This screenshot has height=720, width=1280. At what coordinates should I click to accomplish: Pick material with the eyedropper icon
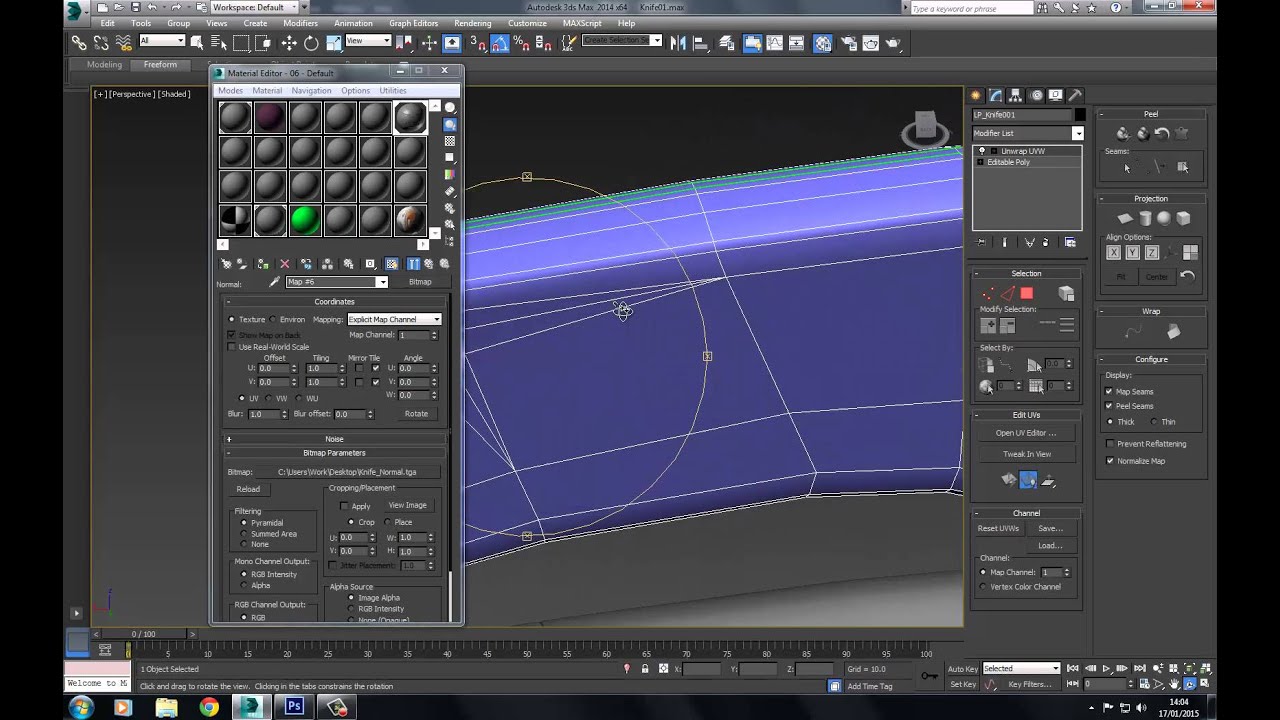pyautogui.click(x=274, y=282)
